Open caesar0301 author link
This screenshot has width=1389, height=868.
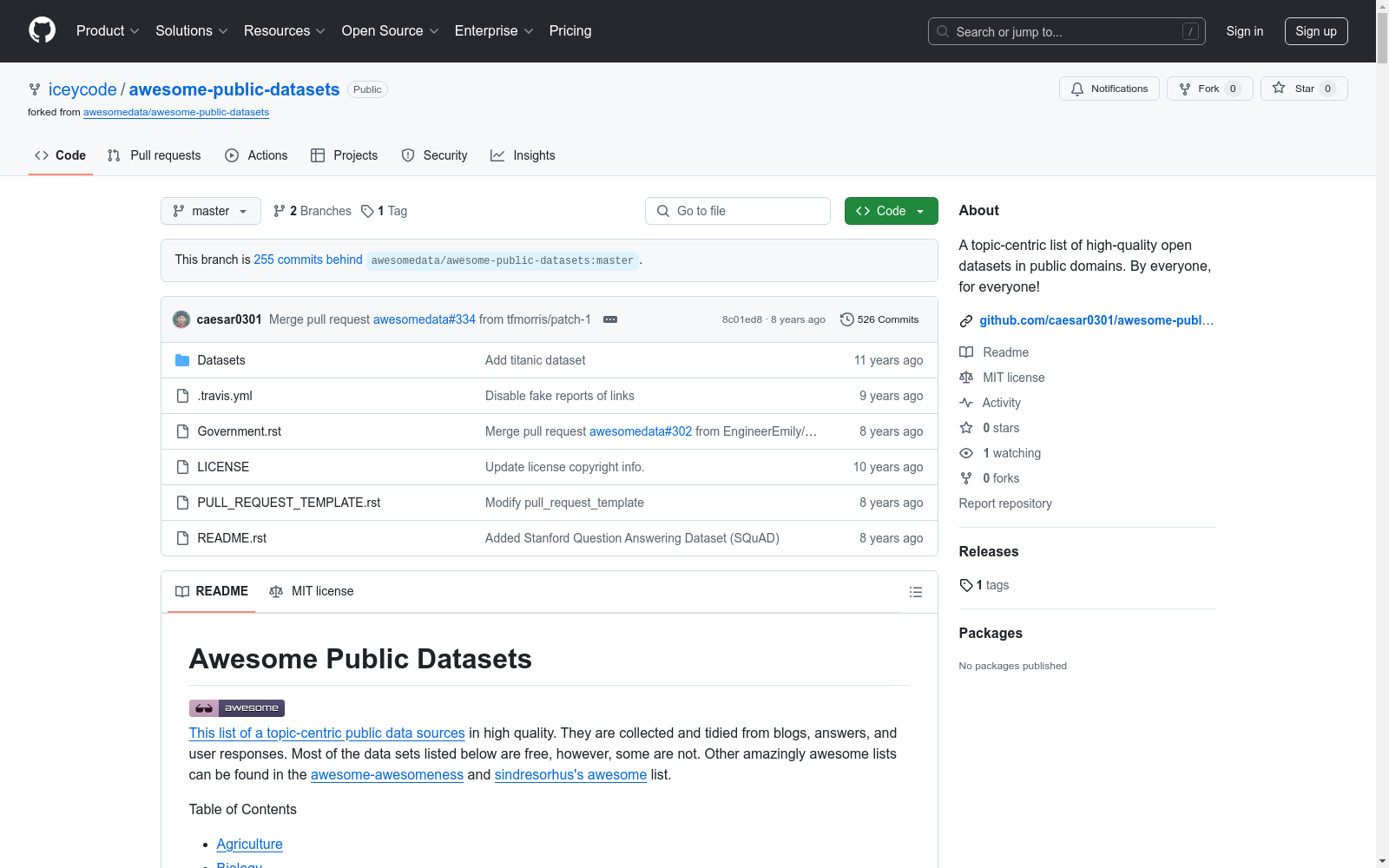(x=229, y=319)
